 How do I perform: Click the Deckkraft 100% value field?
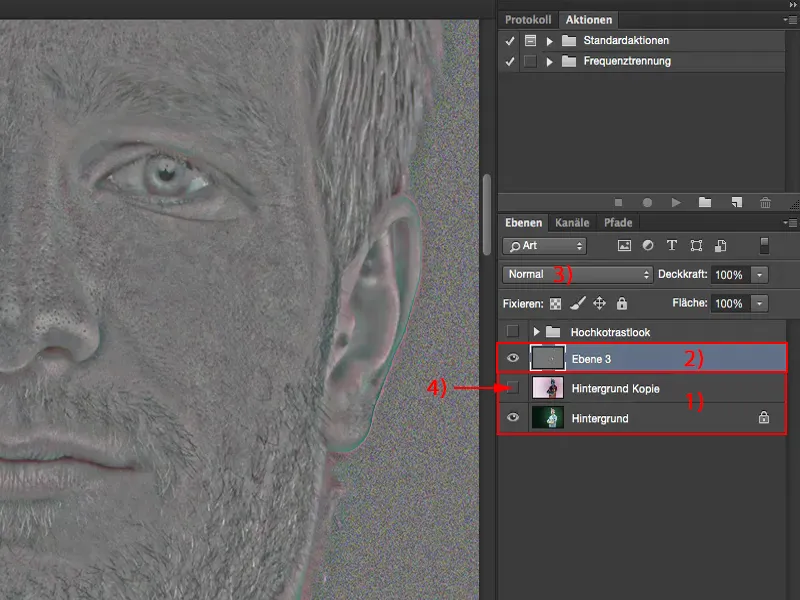[x=730, y=275]
